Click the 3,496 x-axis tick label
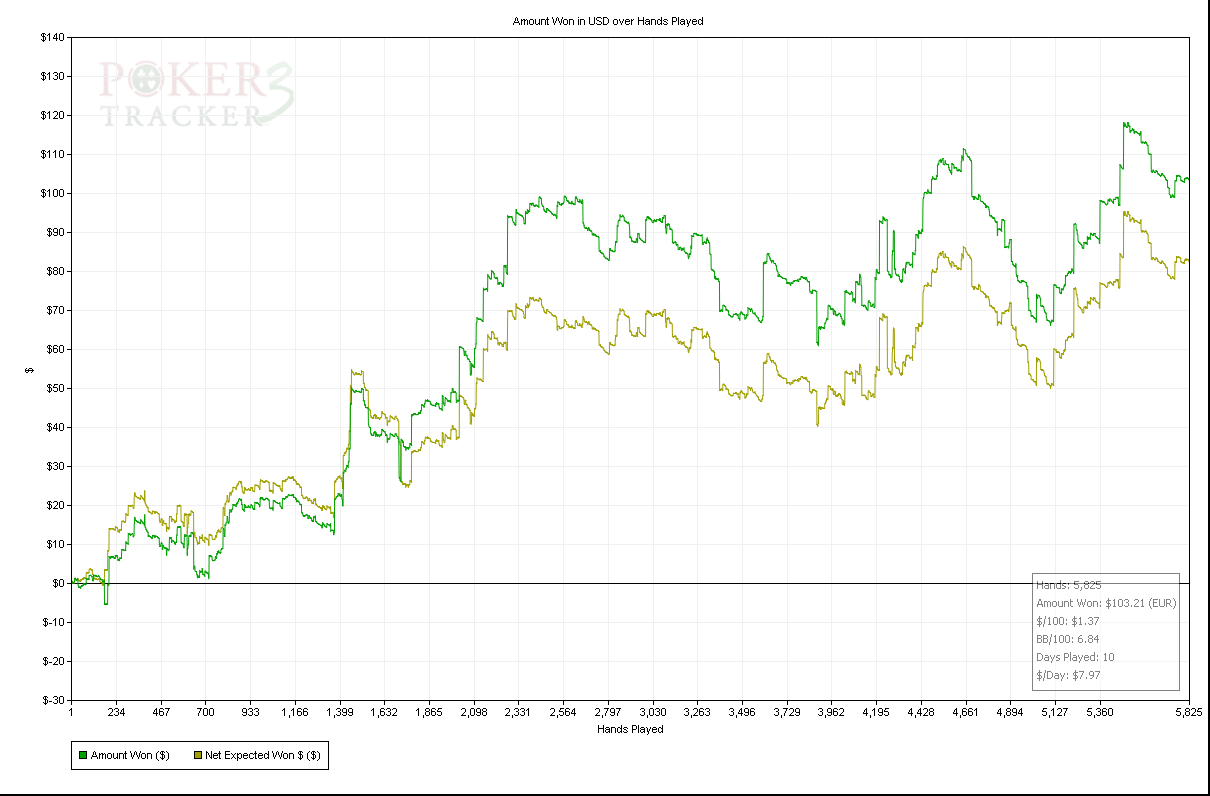Screen dimensions: 1210x796 pos(742,713)
